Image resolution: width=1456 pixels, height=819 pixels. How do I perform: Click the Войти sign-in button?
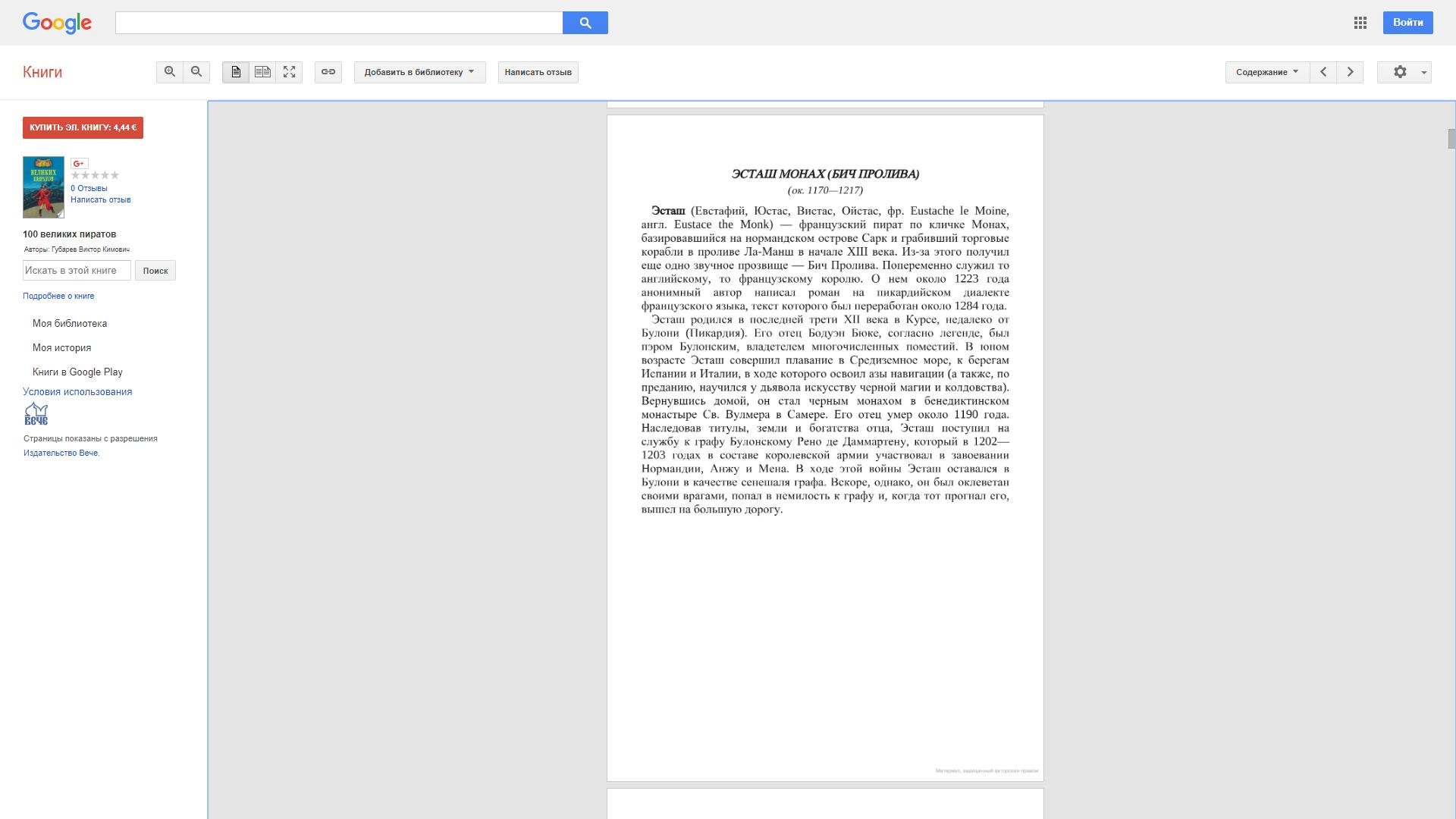coord(1407,23)
